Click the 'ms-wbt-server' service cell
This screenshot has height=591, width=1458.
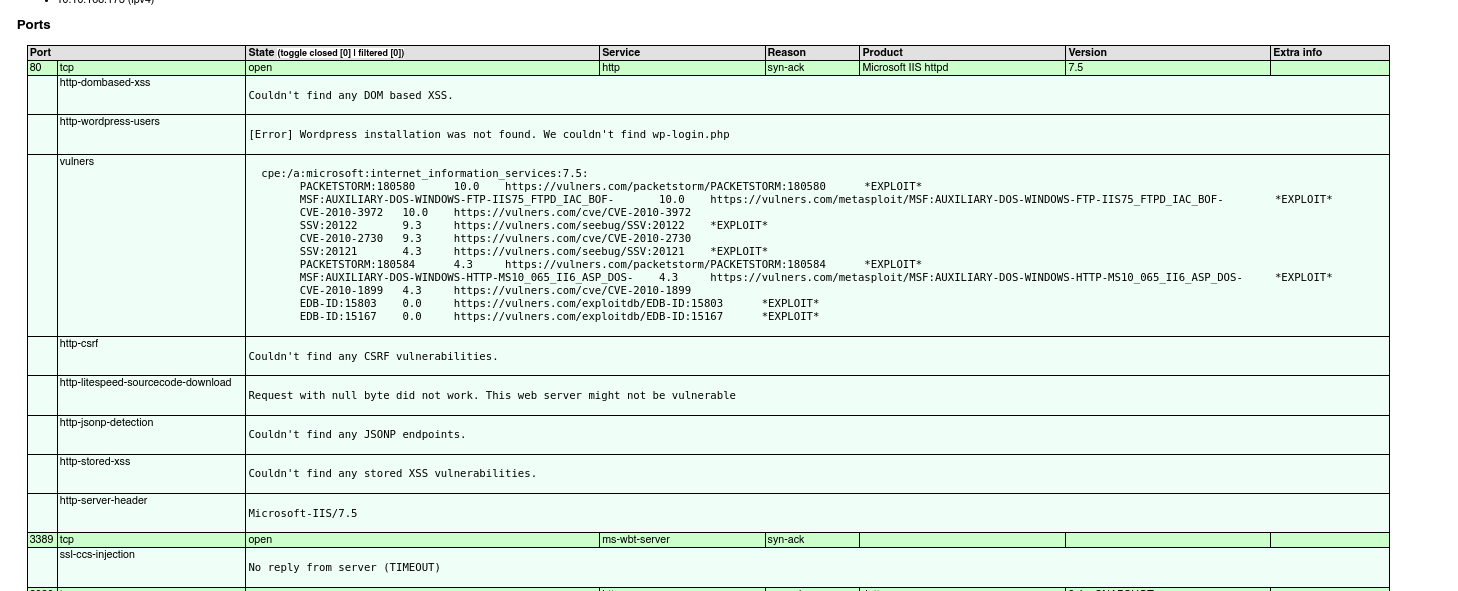coord(682,540)
